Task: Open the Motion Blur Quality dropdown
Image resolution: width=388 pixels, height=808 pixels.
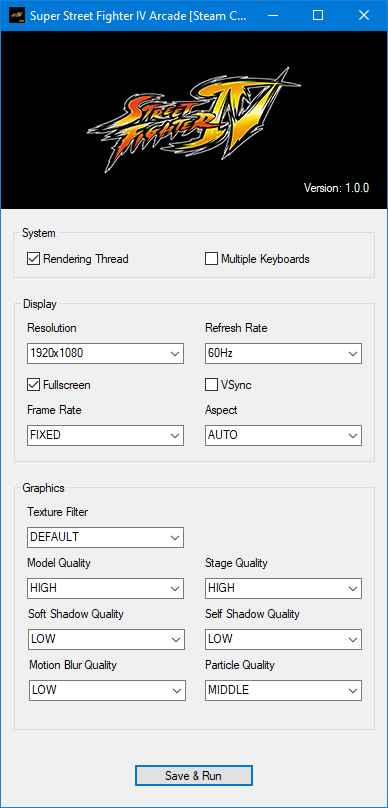Action: pyautogui.click(x=107, y=690)
